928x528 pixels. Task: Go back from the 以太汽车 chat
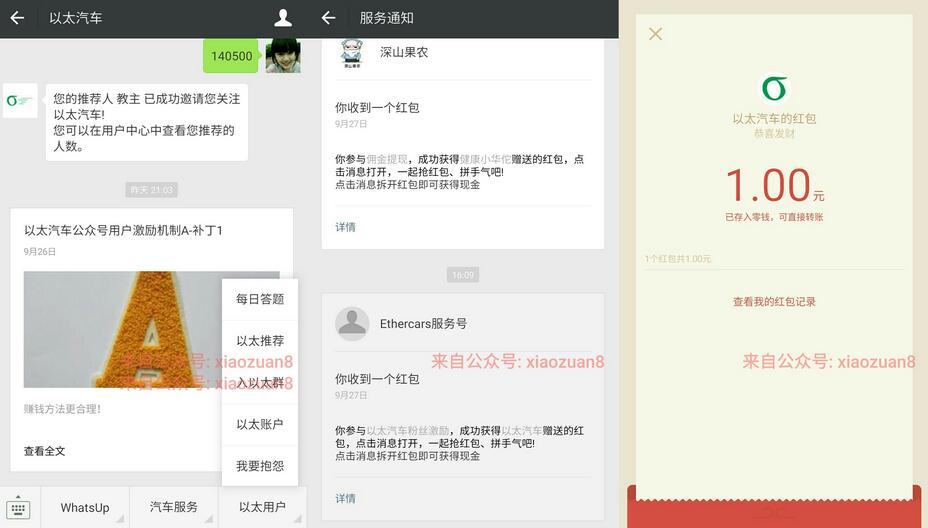tap(17, 18)
